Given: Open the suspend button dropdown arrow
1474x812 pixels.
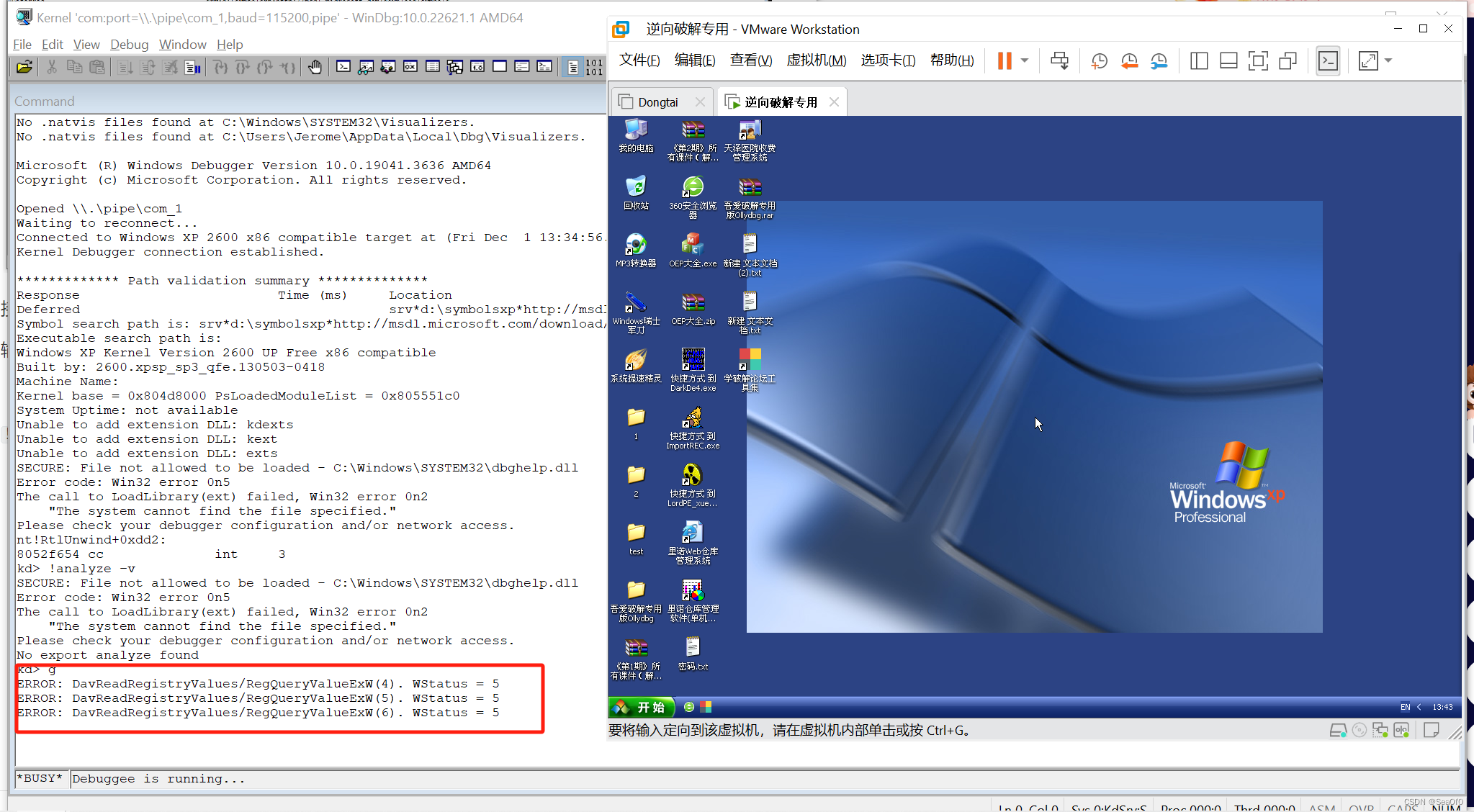Looking at the screenshot, I should click(x=1025, y=60).
